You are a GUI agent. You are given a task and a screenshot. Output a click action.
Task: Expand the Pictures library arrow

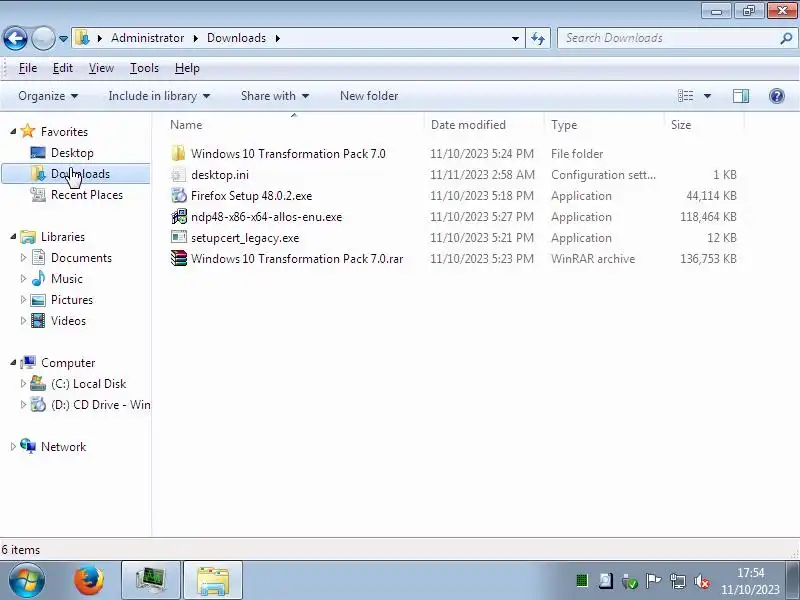pos(23,299)
